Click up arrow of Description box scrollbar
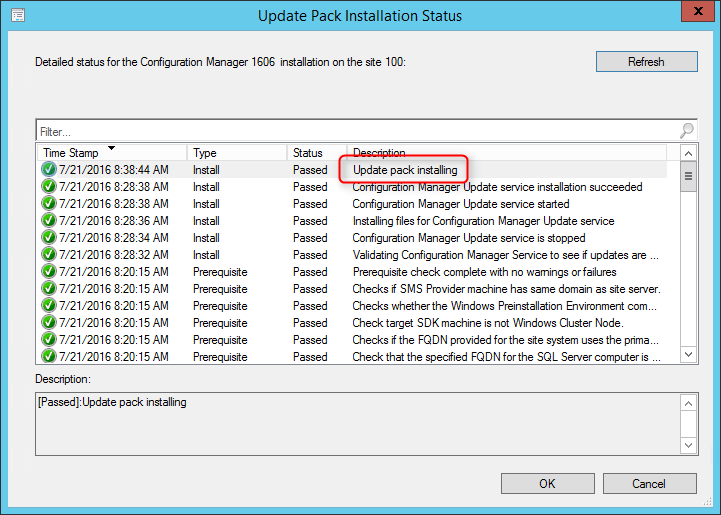The height and width of the screenshot is (515, 721). coord(688,404)
